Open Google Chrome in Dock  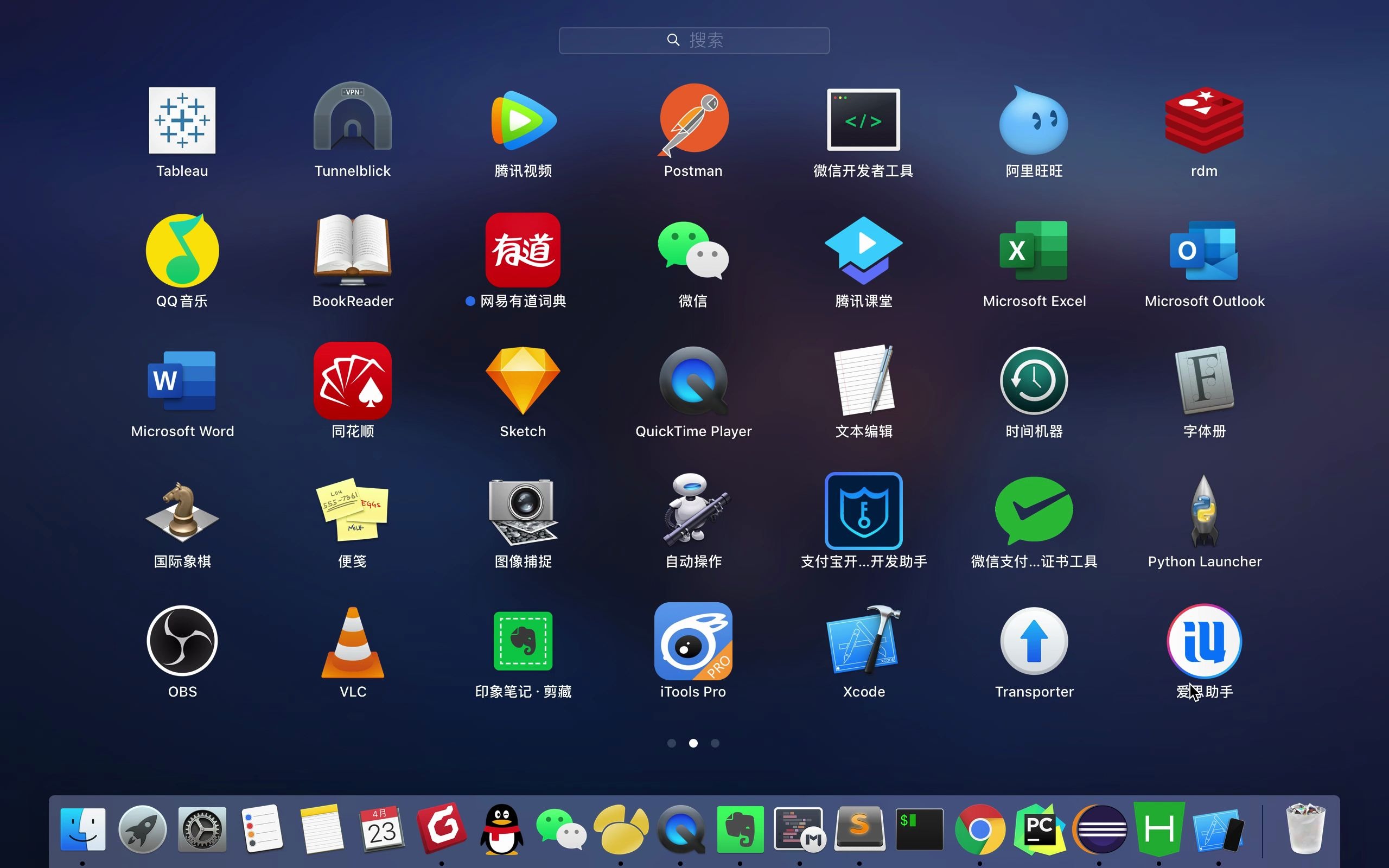tap(980, 829)
